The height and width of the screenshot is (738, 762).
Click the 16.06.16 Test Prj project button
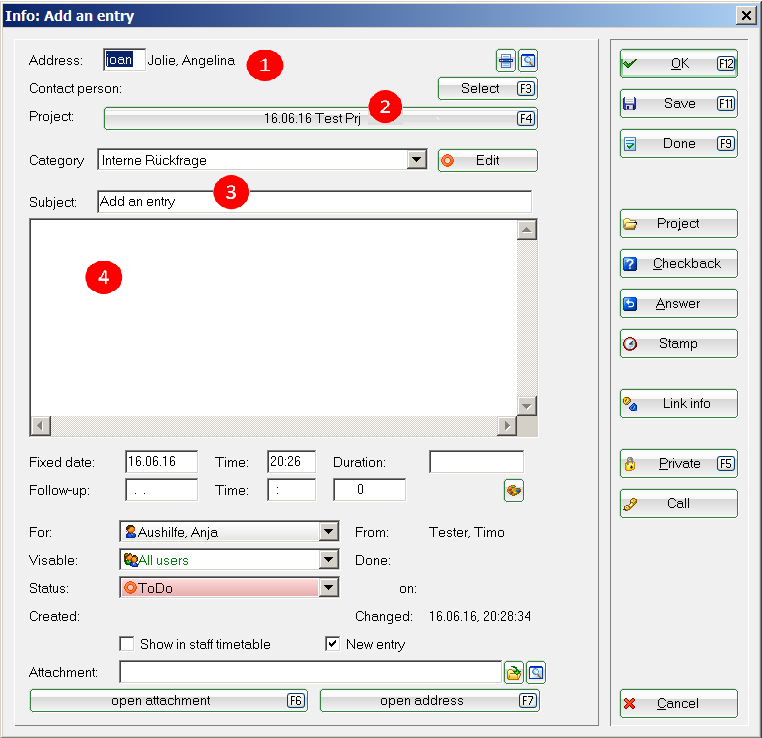click(320, 118)
